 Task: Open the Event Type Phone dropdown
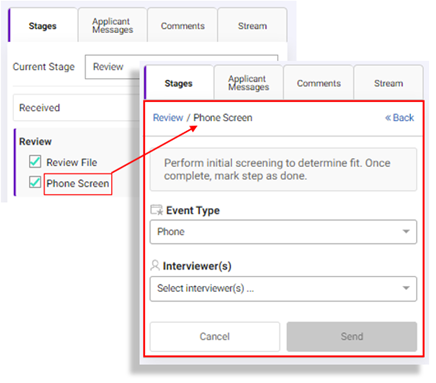[283, 232]
